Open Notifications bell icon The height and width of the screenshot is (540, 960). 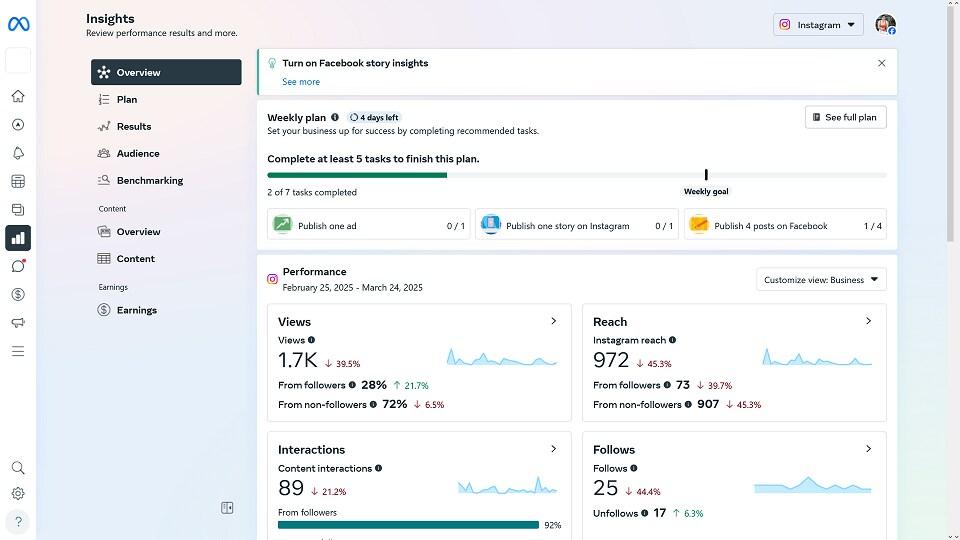pyautogui.click(x=18, y=153)
